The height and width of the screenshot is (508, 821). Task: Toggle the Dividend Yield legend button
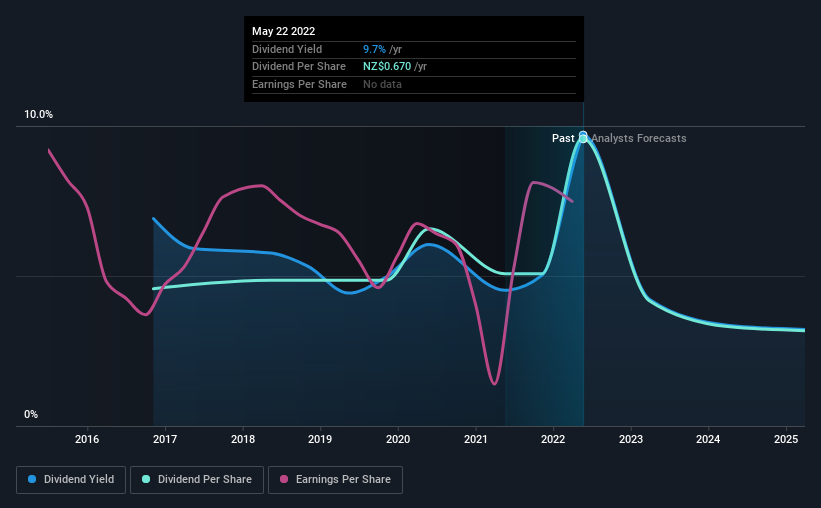(x=71, y=479)
